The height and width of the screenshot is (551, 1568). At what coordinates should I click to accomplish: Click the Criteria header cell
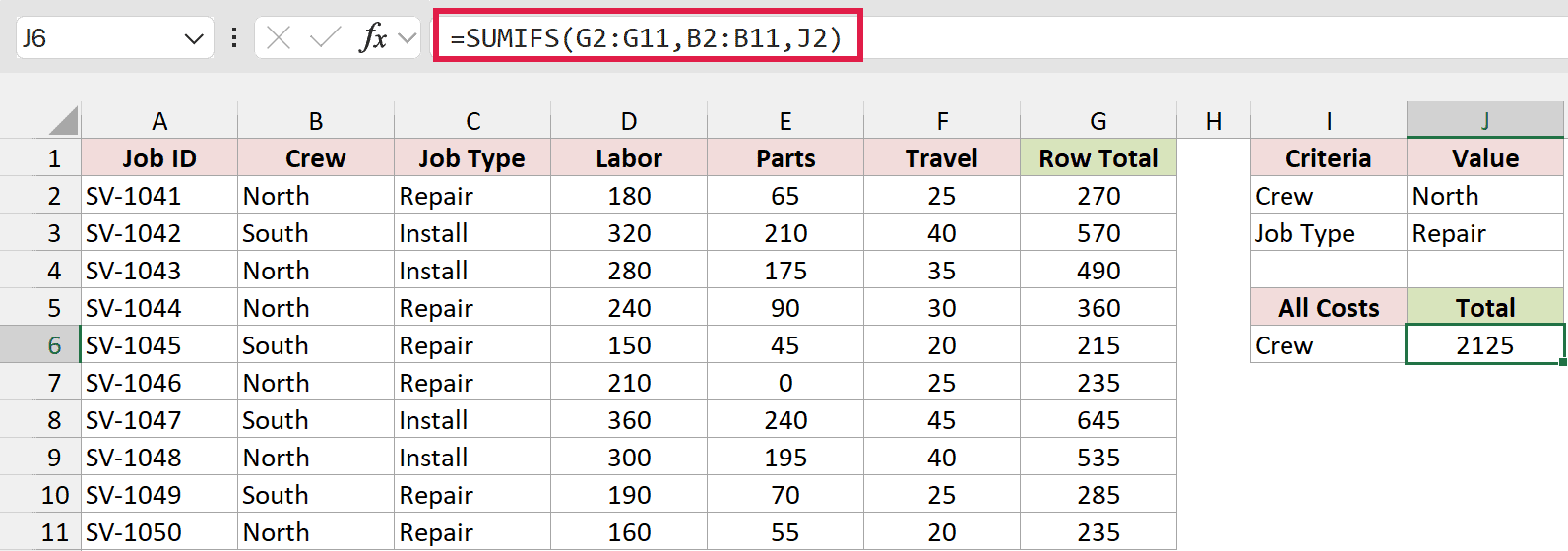[1329, 158]
